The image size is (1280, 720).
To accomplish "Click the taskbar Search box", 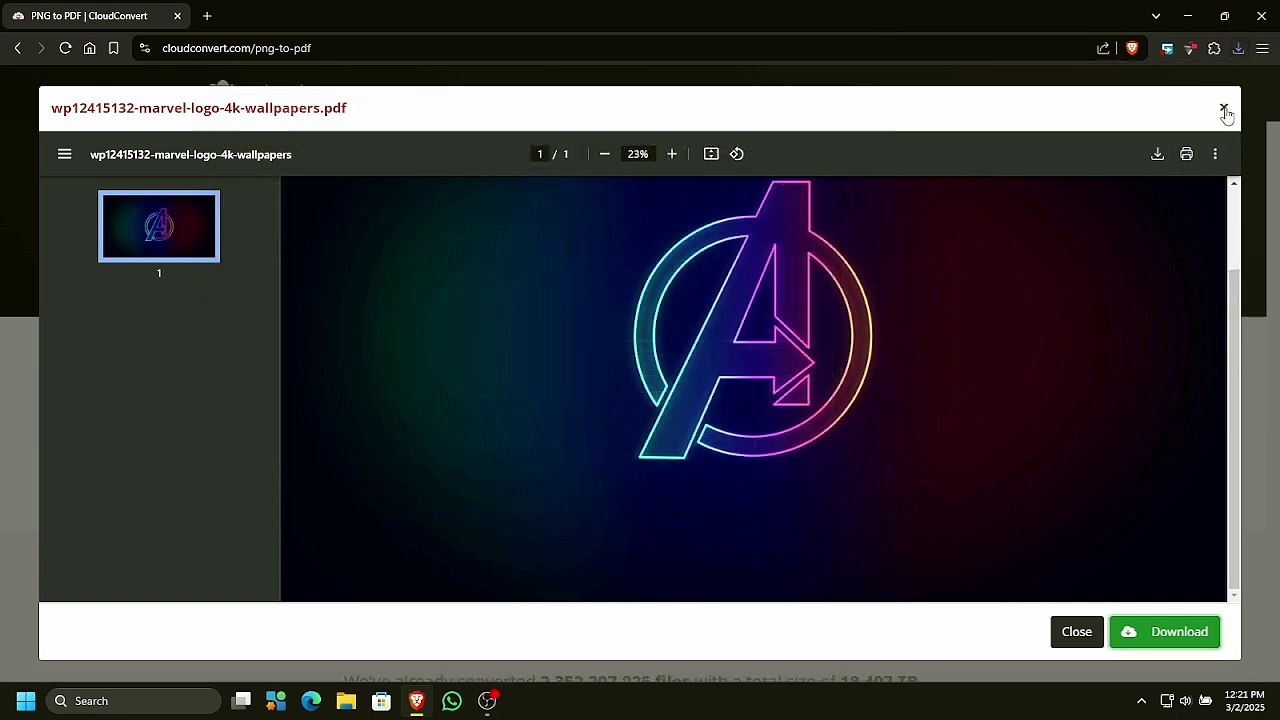I will coord(133,701).
